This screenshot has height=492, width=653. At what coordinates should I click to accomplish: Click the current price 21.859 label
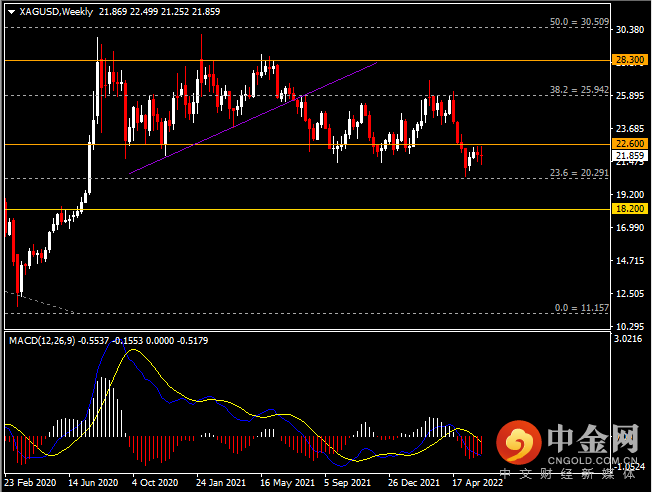(x=630, y=156)
